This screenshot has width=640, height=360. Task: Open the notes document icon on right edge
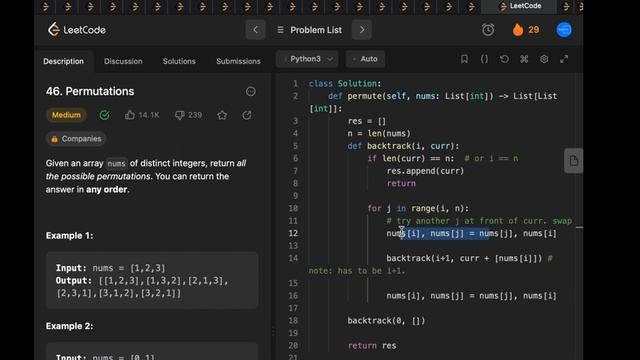tap(573, 161)
